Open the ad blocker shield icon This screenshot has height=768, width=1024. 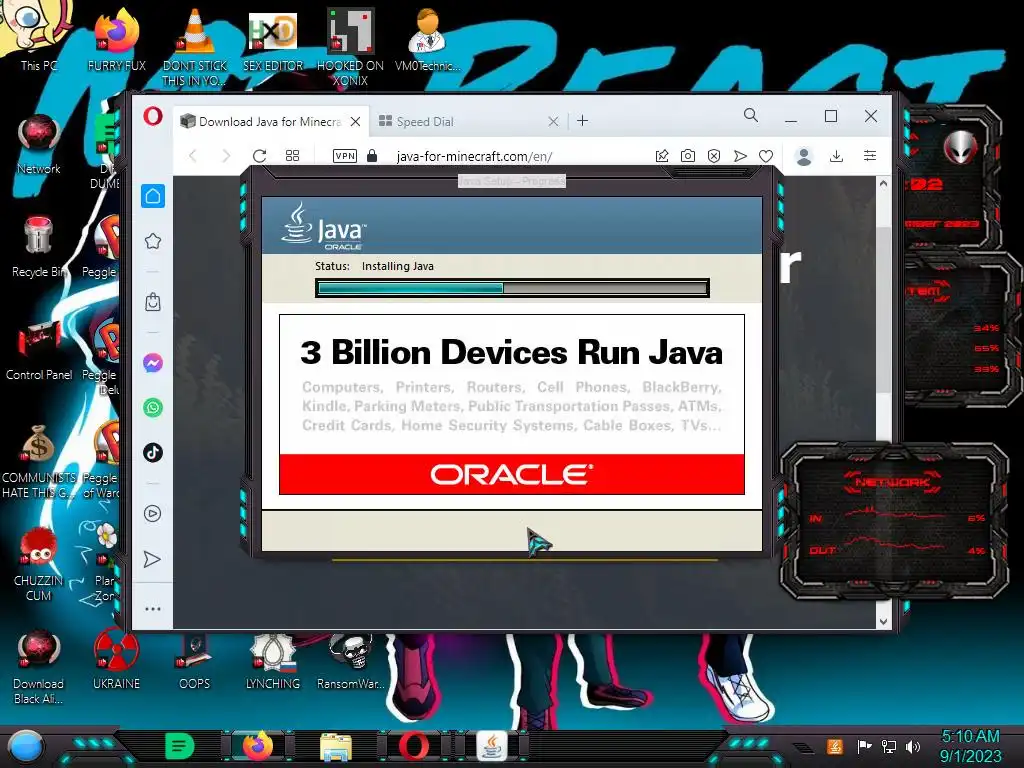click(714, 155)
